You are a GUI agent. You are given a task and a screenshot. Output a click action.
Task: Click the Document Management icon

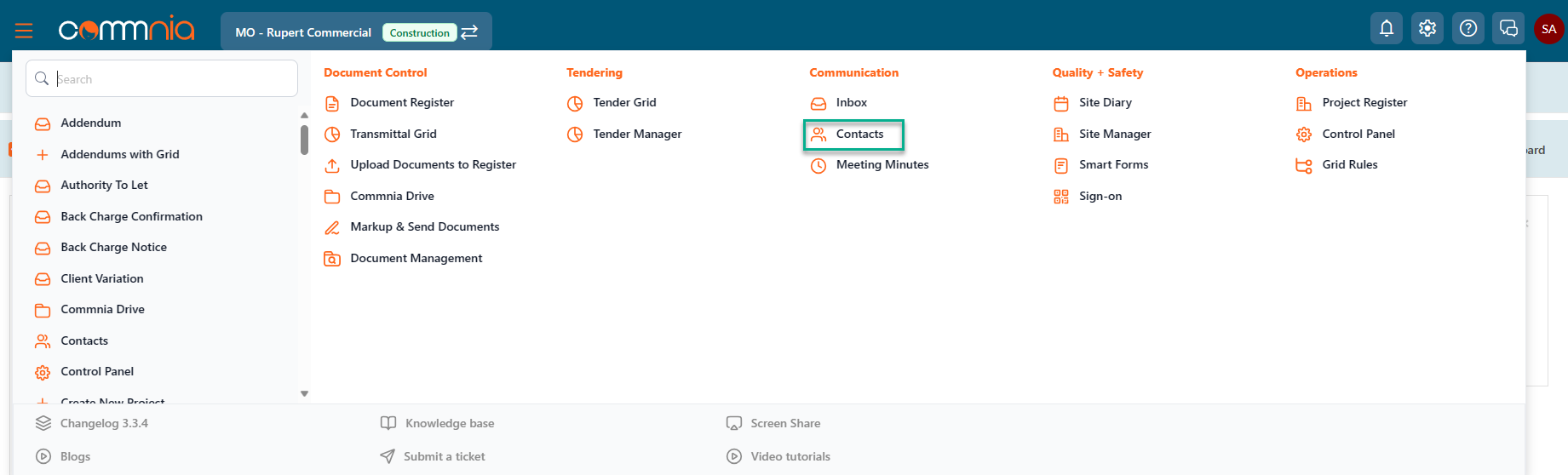coord(332,259)
